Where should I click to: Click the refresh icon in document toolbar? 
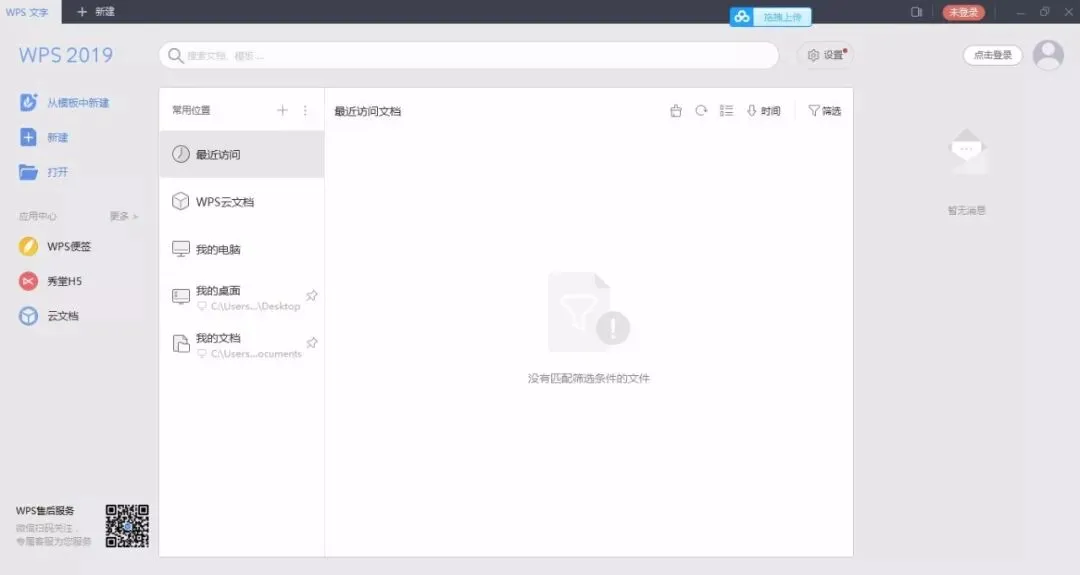[701, 110]
